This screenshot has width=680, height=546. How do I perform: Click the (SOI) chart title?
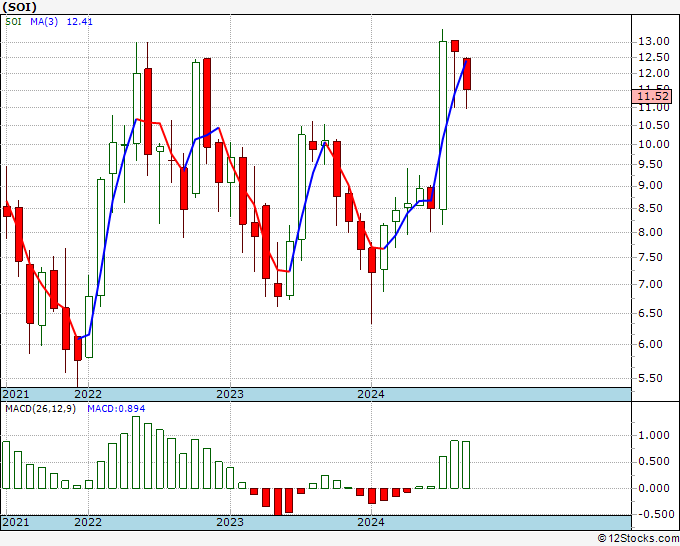point(20,7)
